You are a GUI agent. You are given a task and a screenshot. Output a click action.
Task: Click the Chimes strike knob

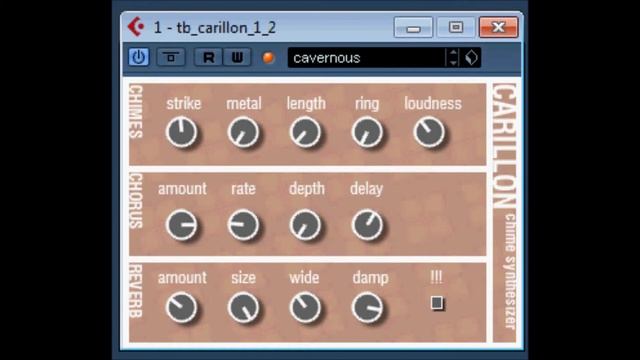[182, 132]
